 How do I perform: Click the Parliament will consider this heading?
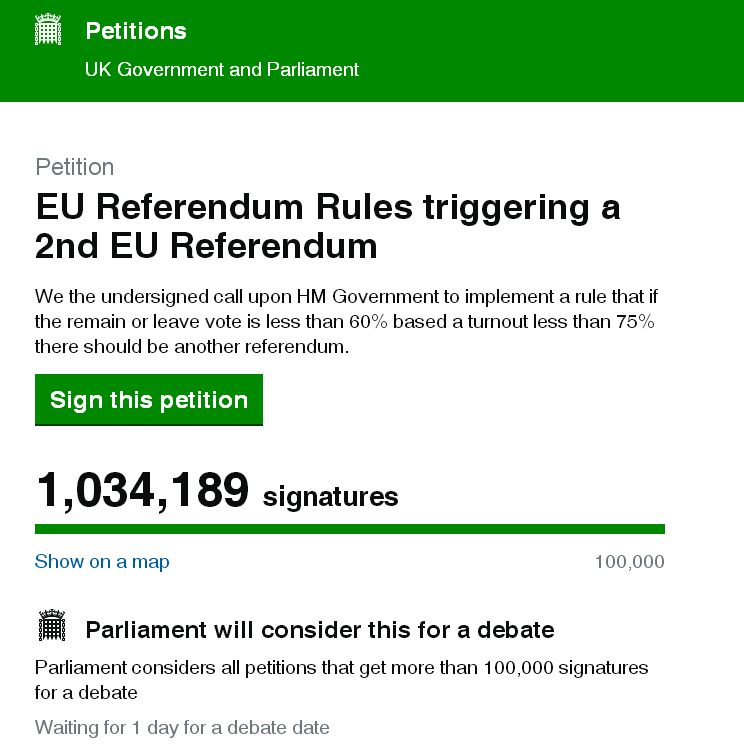coord(320,630)
